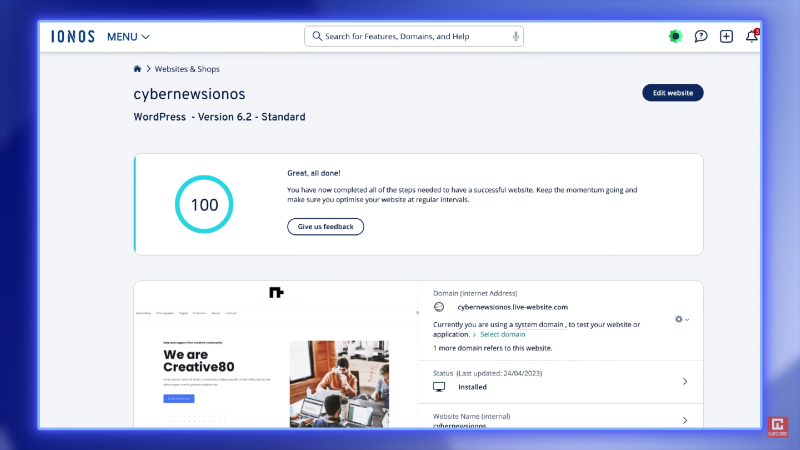
Task: Click the IONOS logo
Action: click(73, 36)
